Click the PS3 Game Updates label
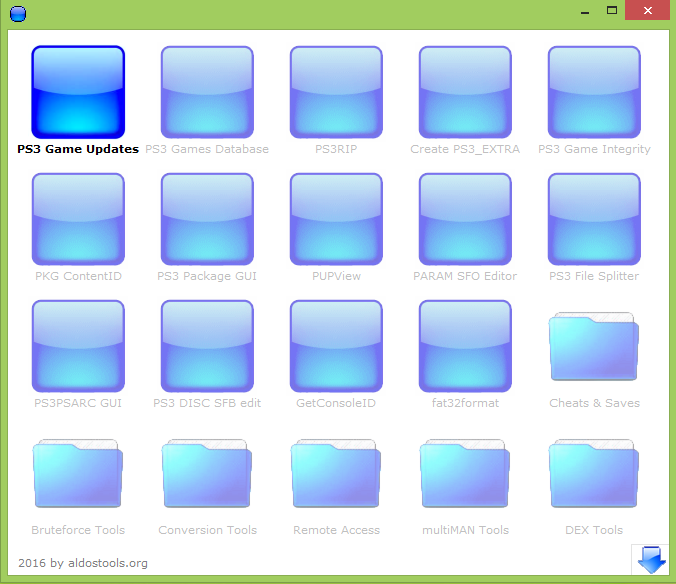The width and height of the screenshot is (676, 584). 78,149
